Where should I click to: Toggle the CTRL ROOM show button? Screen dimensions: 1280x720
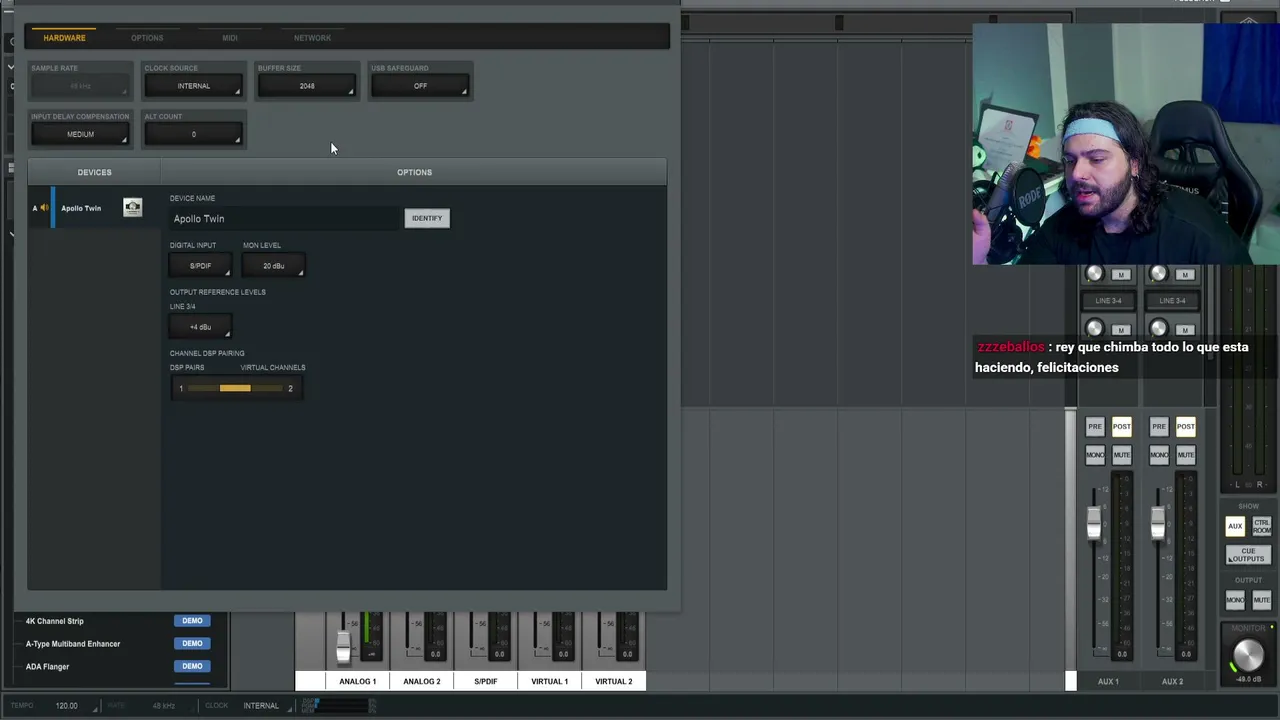(x=1261, y=526)
